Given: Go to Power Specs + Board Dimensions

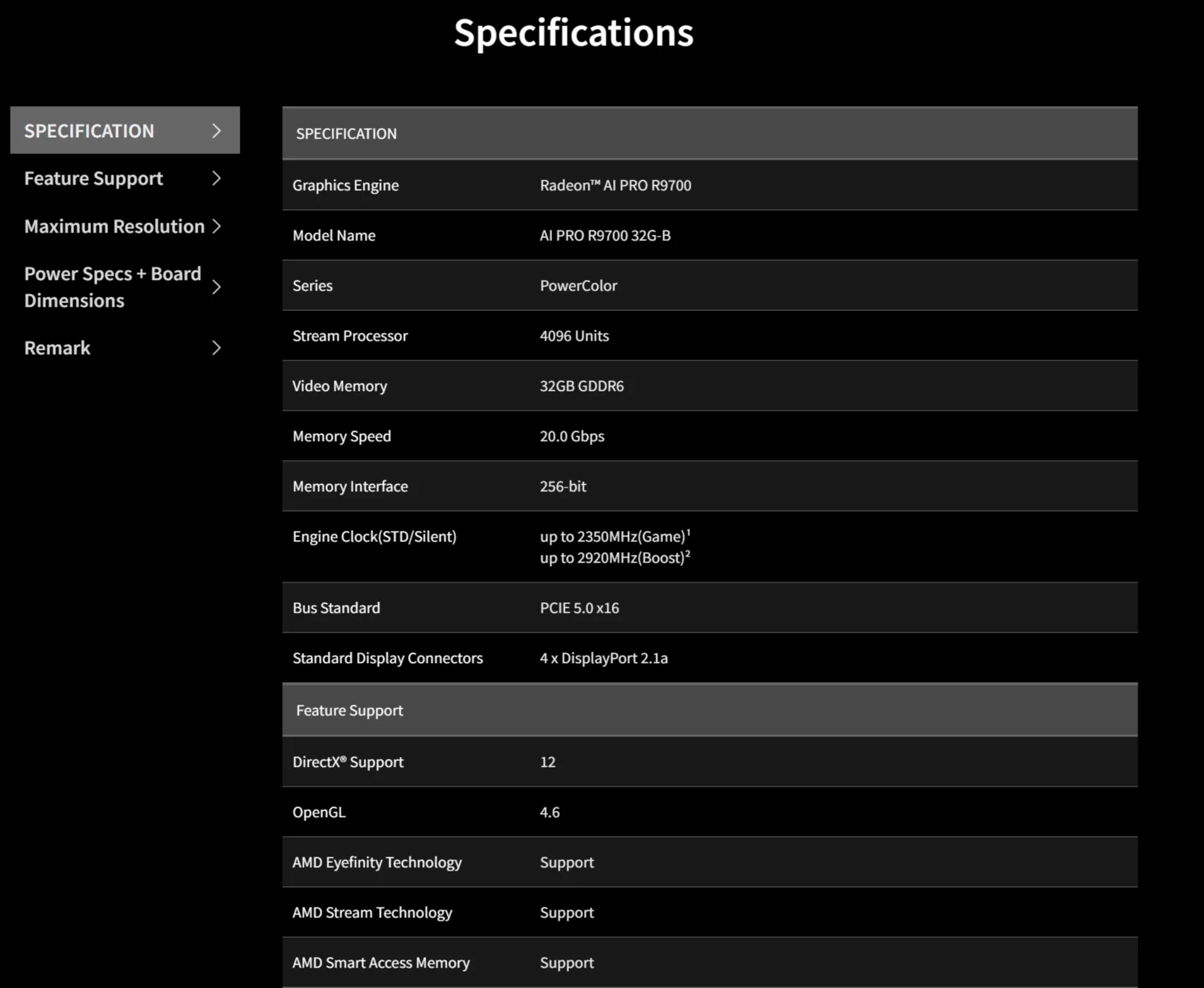Looking at the screenshot, I should [x=112, y=287].
